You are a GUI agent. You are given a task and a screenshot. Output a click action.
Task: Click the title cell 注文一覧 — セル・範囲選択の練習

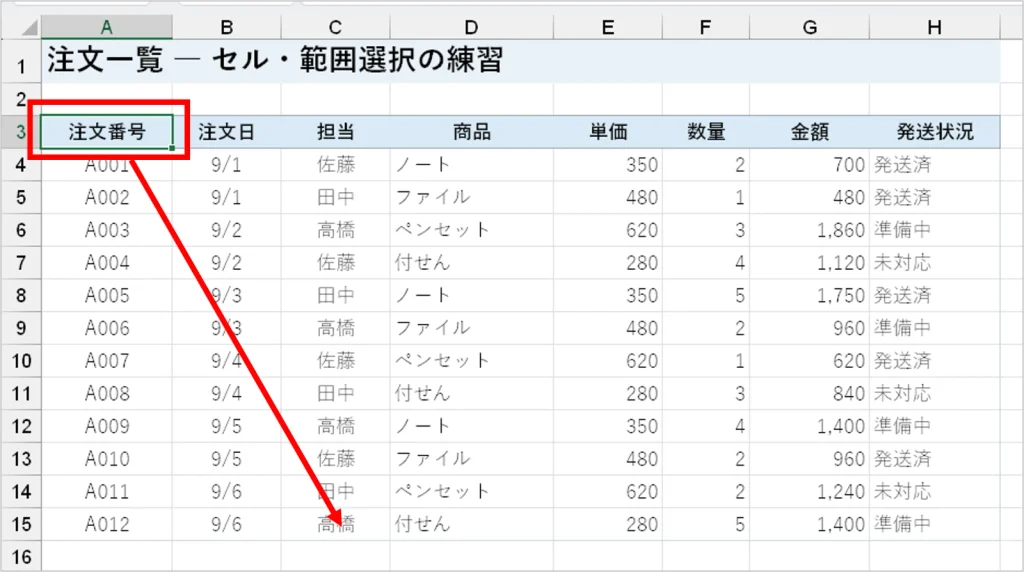click(x=275, y=60)
